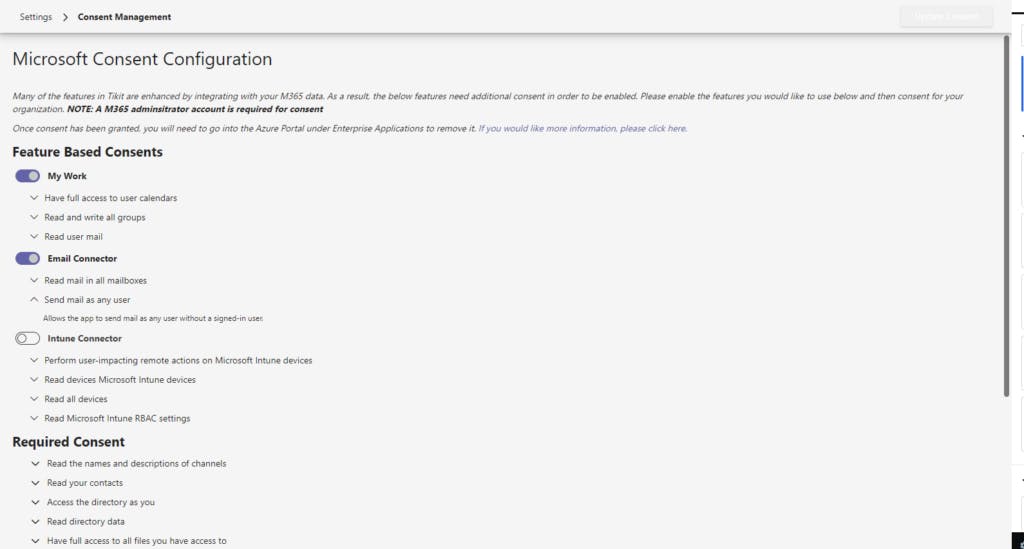Turn off the My Work toggle
1024x549 pixels.
(28, 176)
